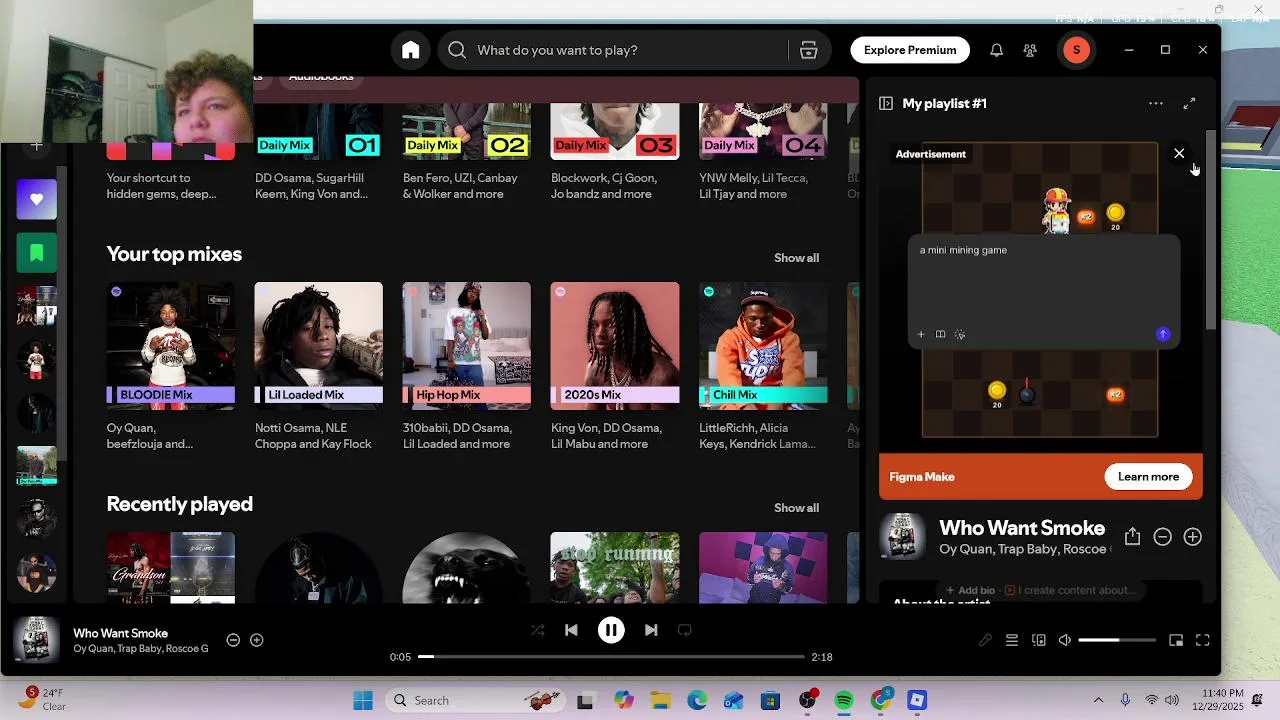Collapse the My playlist #1 side panel
The height and width of the screenshot is (720, 1280).
coord(886,103)
